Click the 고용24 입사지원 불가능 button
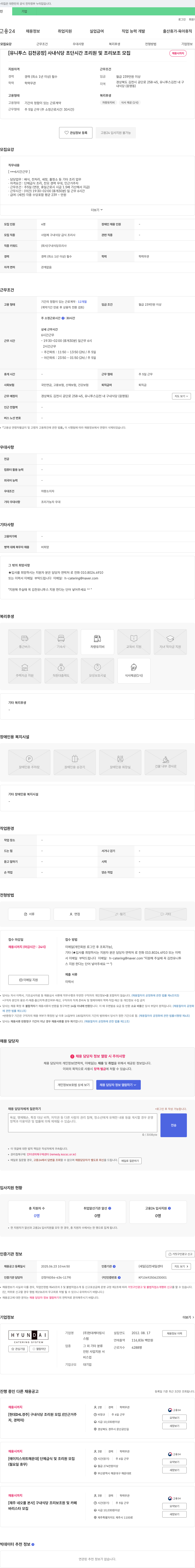 click(116, 133)
